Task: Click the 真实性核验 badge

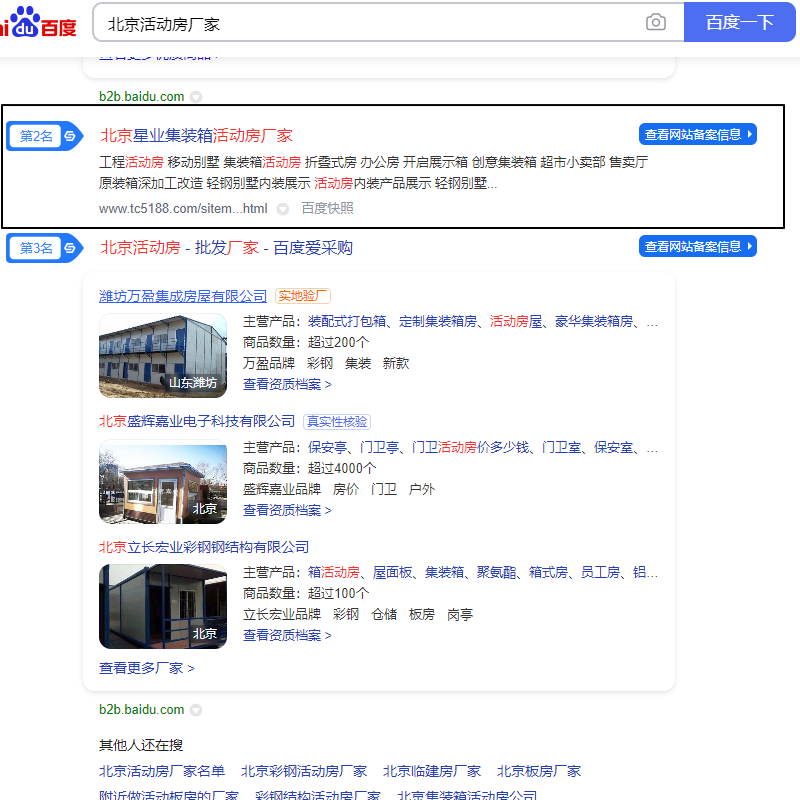Action: click(337, 421)
